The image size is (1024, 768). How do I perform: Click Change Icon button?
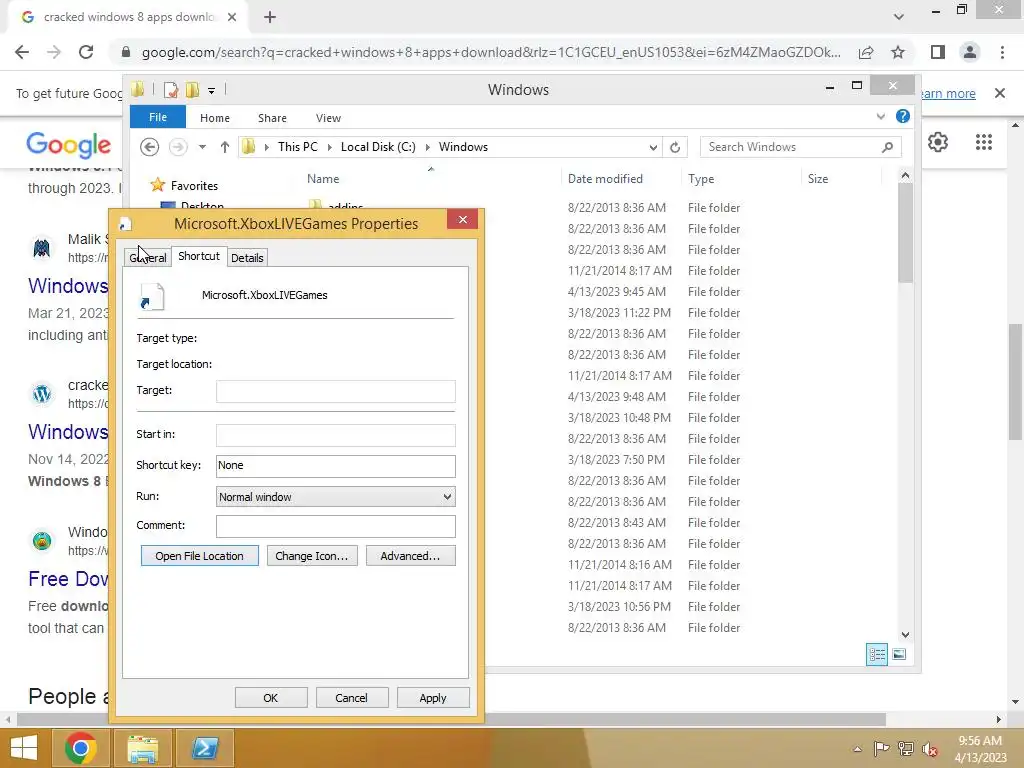click(312, 556)
